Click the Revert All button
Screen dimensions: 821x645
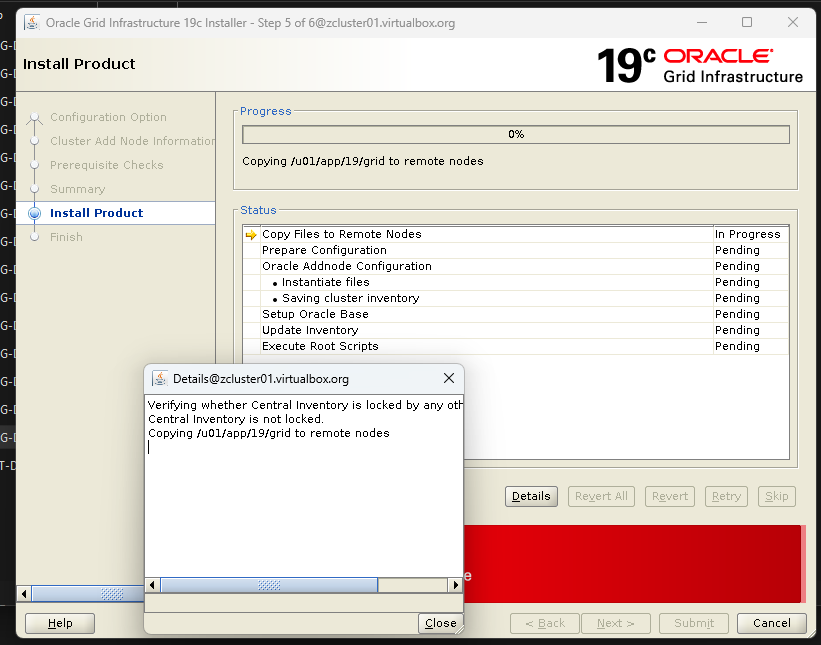pyautogui.click(x=601, y=496)
